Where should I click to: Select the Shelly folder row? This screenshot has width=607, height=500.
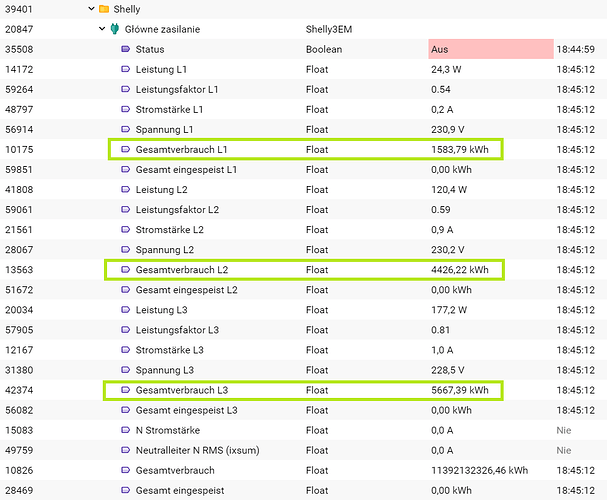pos(304,9)
